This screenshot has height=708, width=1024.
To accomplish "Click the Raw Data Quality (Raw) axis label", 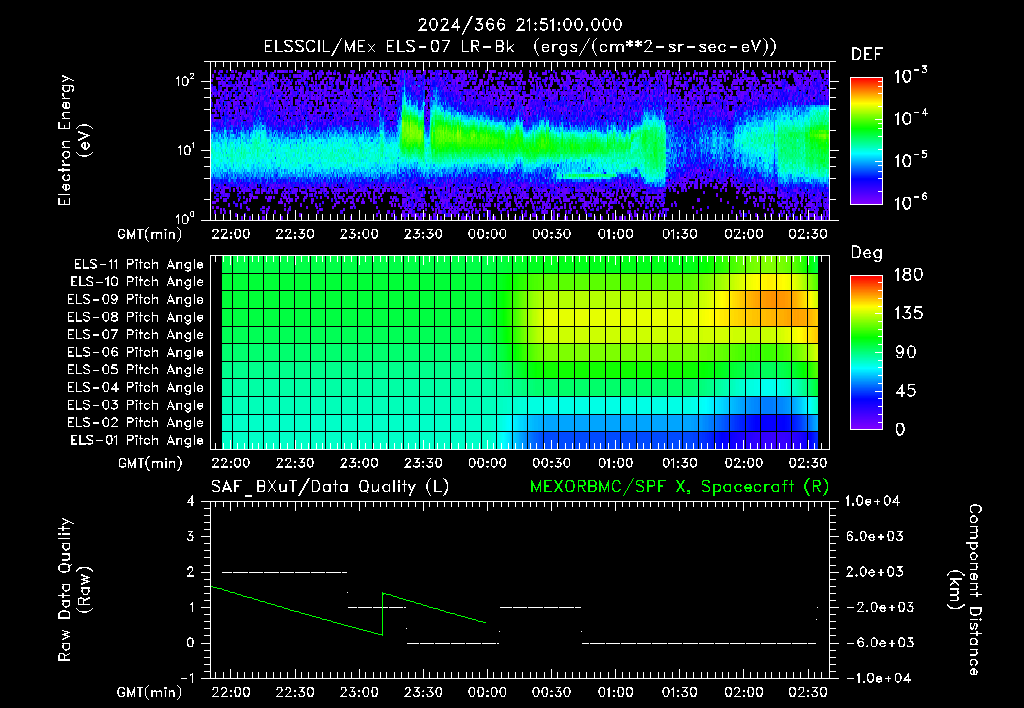I will pos(74,590).
